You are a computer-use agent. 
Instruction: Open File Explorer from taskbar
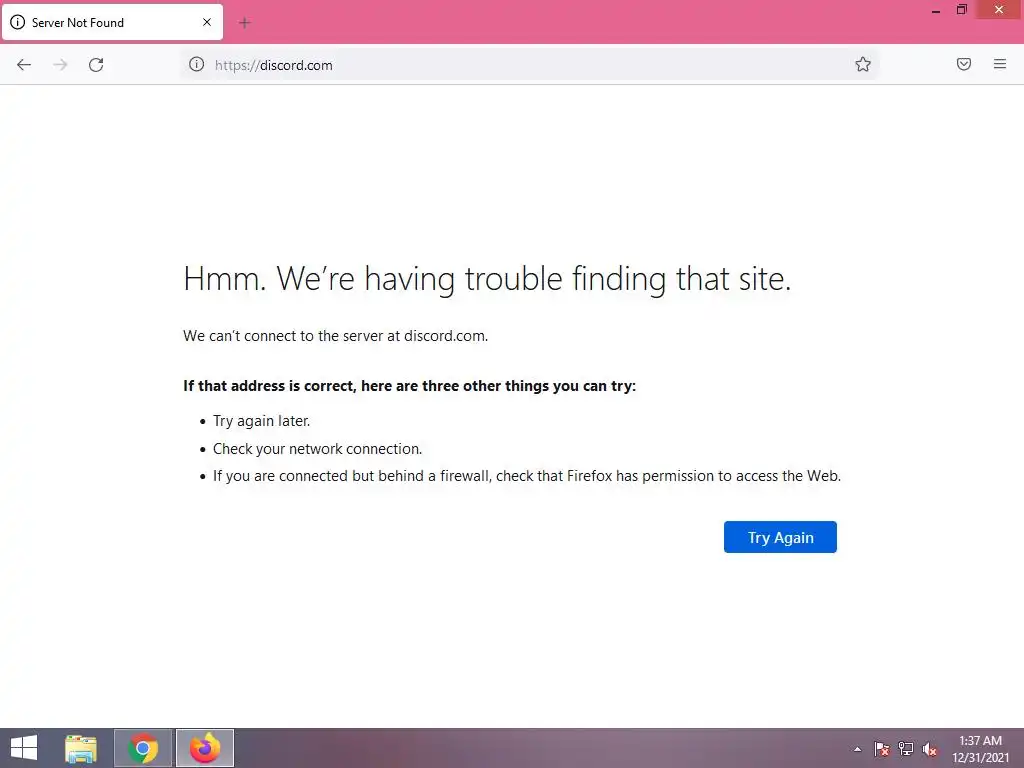pos(81,748)
